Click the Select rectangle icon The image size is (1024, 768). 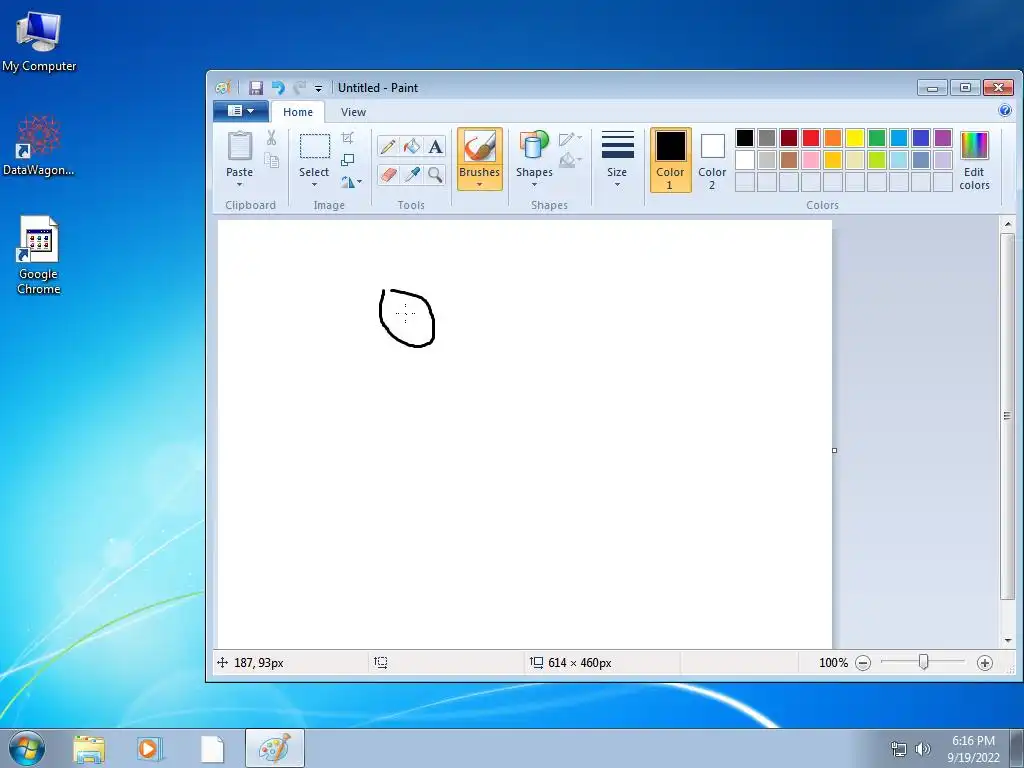pyautogui.click(x=315, y=146)
